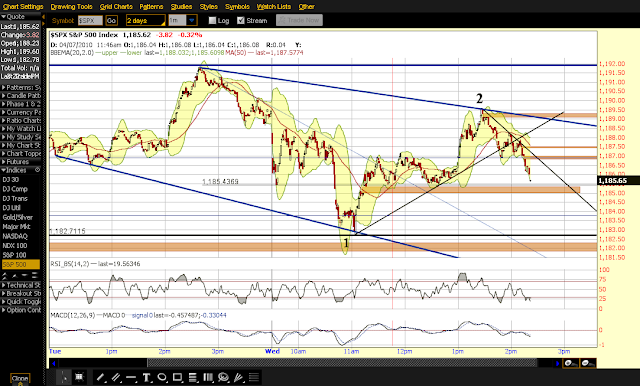The height and width of the screenshot is (386, 640).
Task: Open the Grid Charts menu
Action: tap(116, 7)
